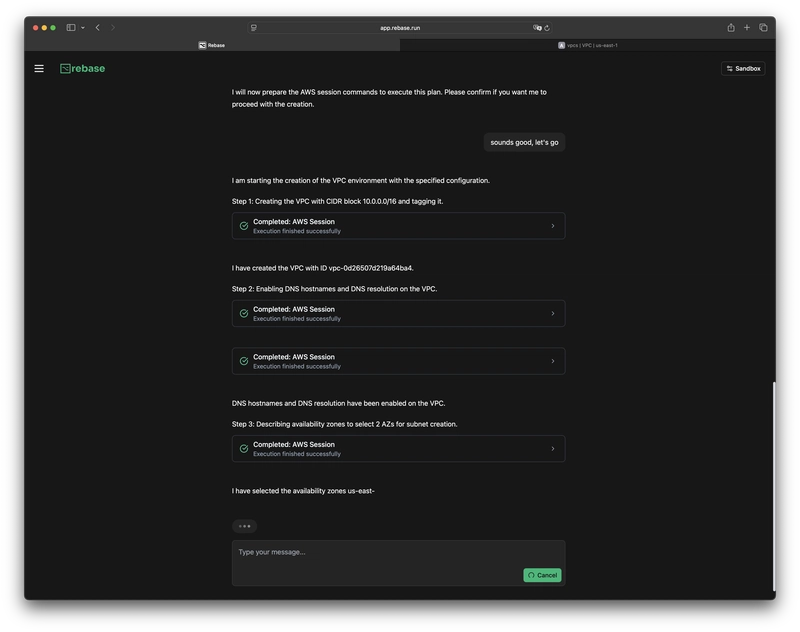Add a new tab with the plus icon
The height and width of the screenshot is (632, 800).
(747, 28)
